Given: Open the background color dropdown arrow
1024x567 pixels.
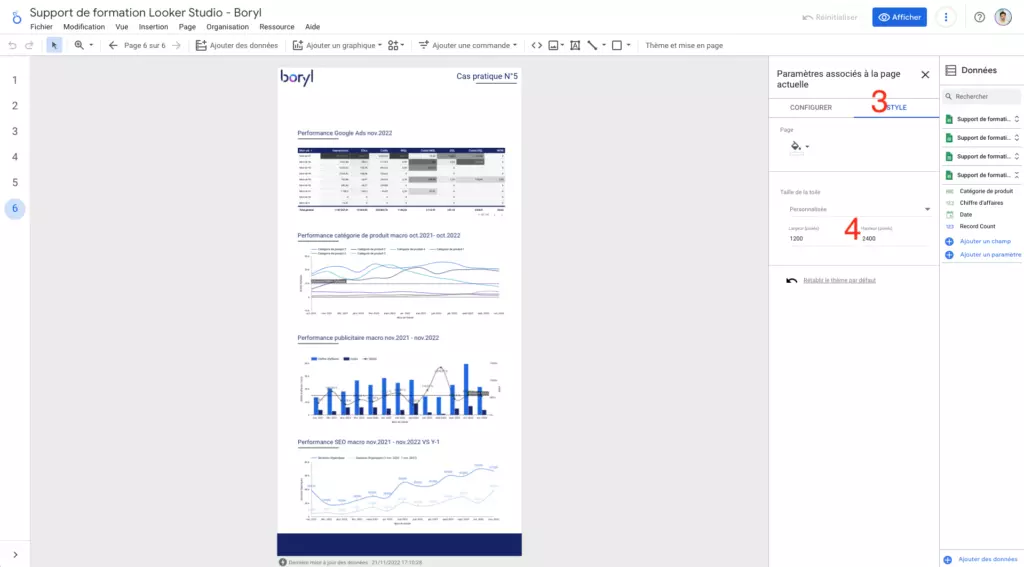Looking at the screenshot, I should [x=807, y=146].
